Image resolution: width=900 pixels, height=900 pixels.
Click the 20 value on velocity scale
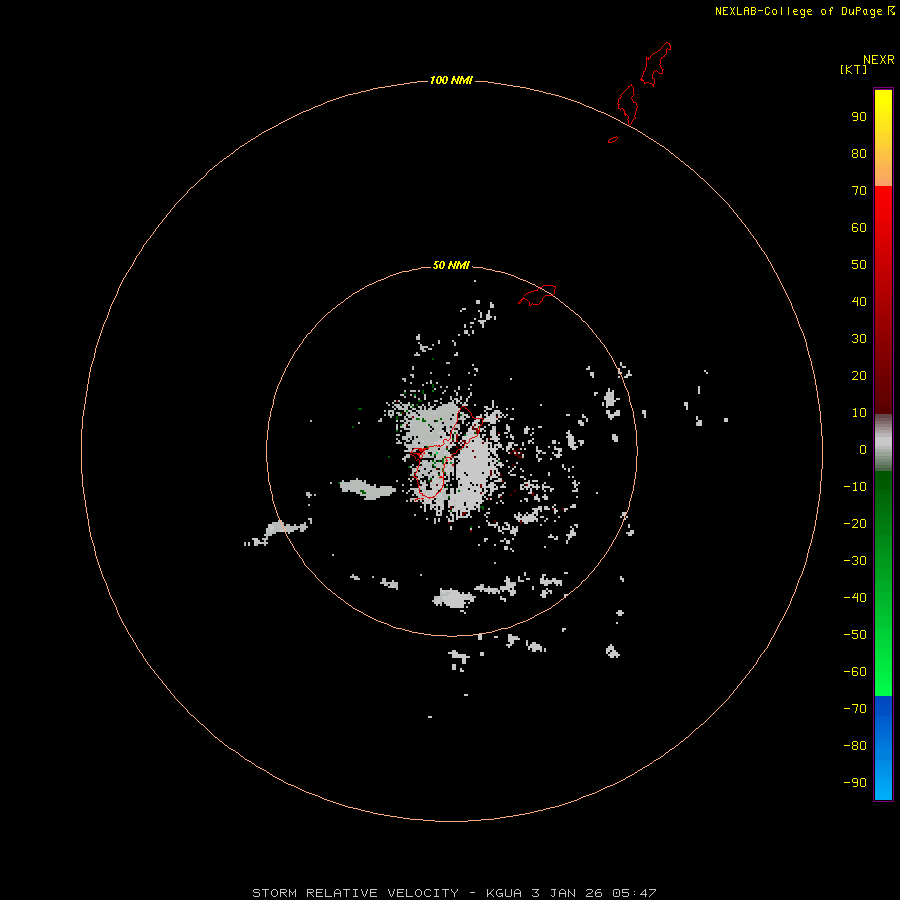pyautogui.click(x=859, y=376)
